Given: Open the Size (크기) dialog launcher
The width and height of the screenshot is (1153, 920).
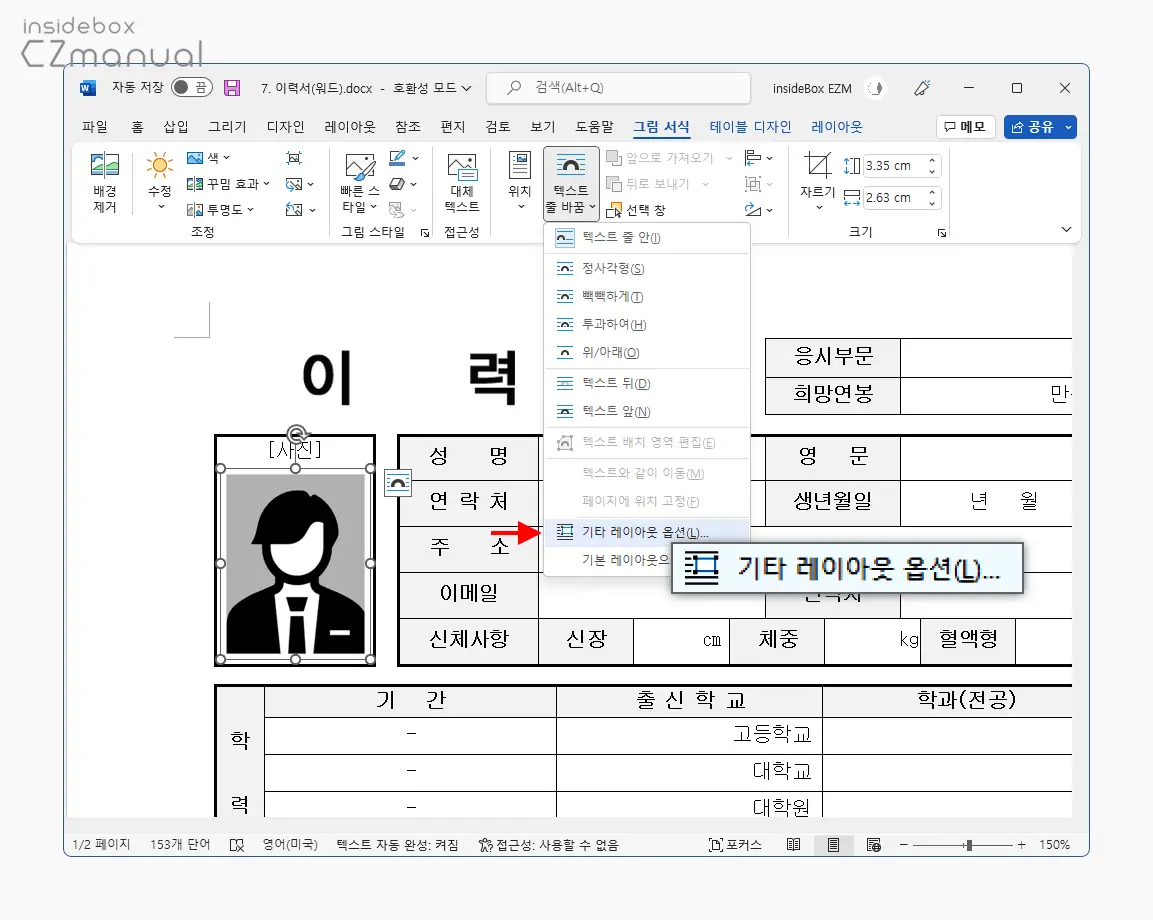Looking at the screenshot, I should pyautogui.click(x=942, y=233).
